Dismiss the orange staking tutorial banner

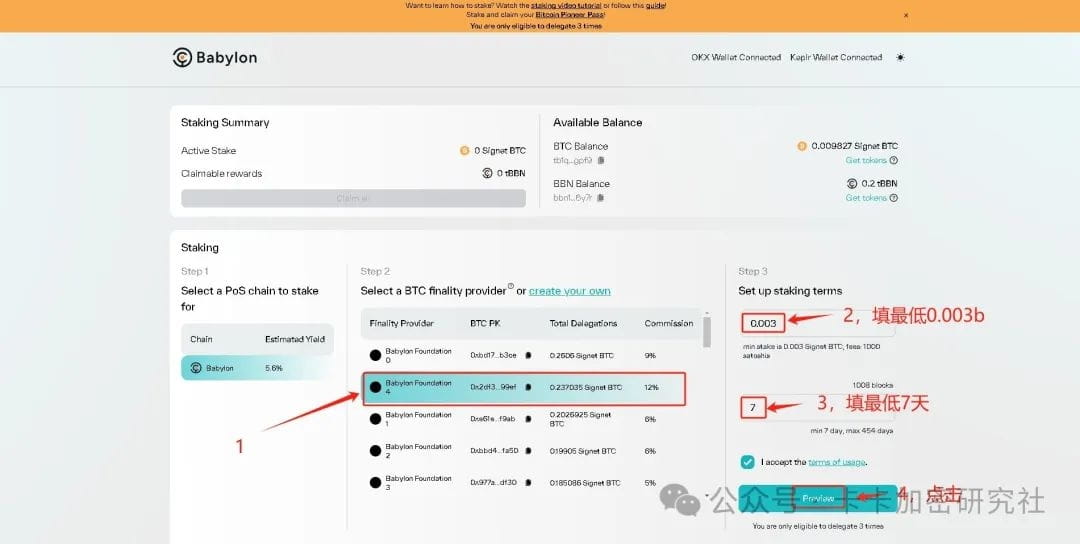tap(906, 15)
